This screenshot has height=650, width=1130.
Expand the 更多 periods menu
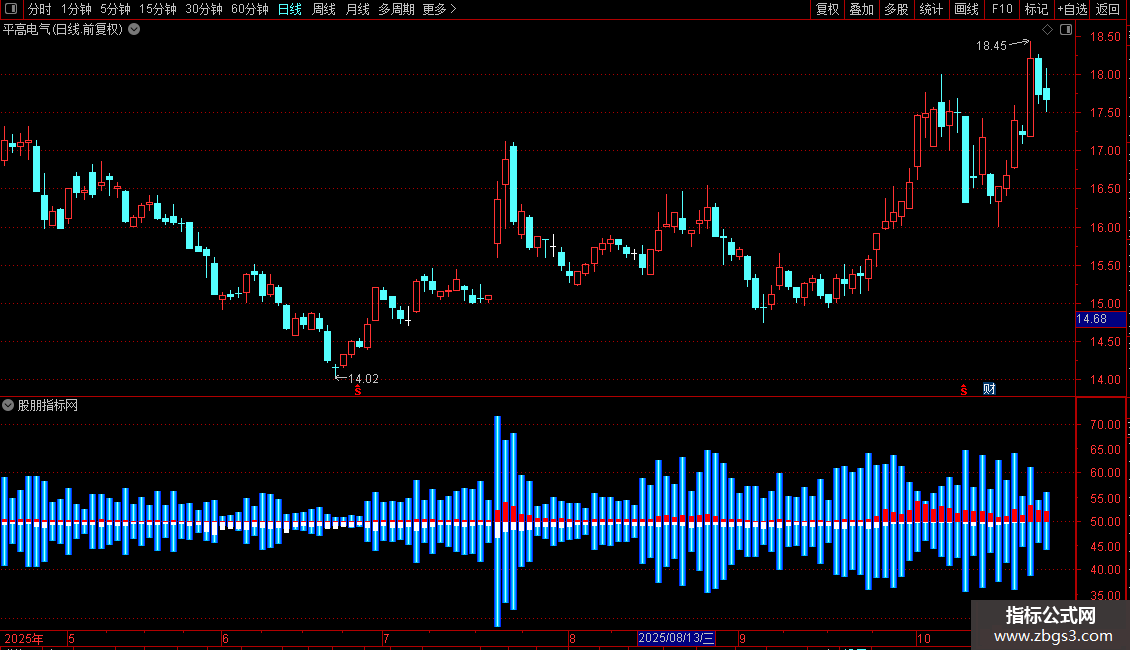coord(439,9)
